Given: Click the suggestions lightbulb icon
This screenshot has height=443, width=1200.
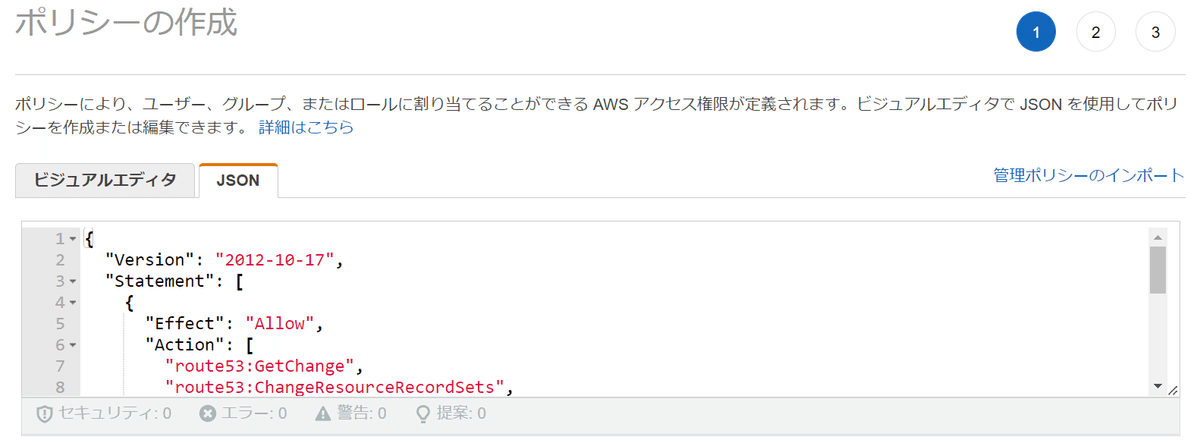Looking at the screenshot, I should 422,413.
